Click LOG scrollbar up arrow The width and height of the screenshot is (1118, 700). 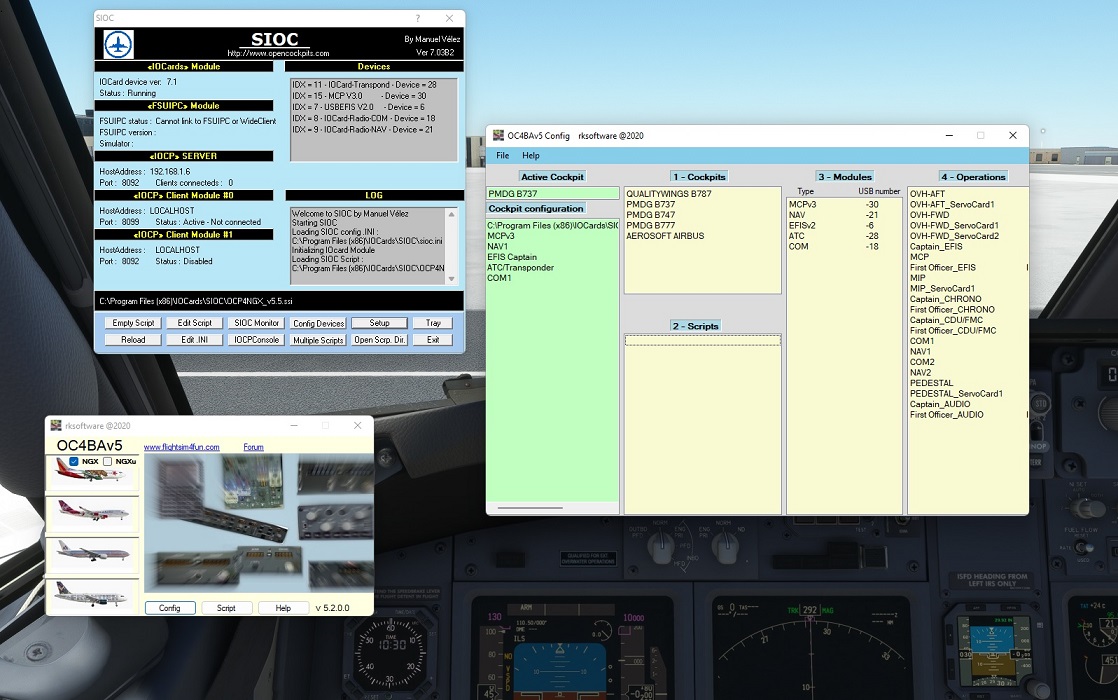451,214
